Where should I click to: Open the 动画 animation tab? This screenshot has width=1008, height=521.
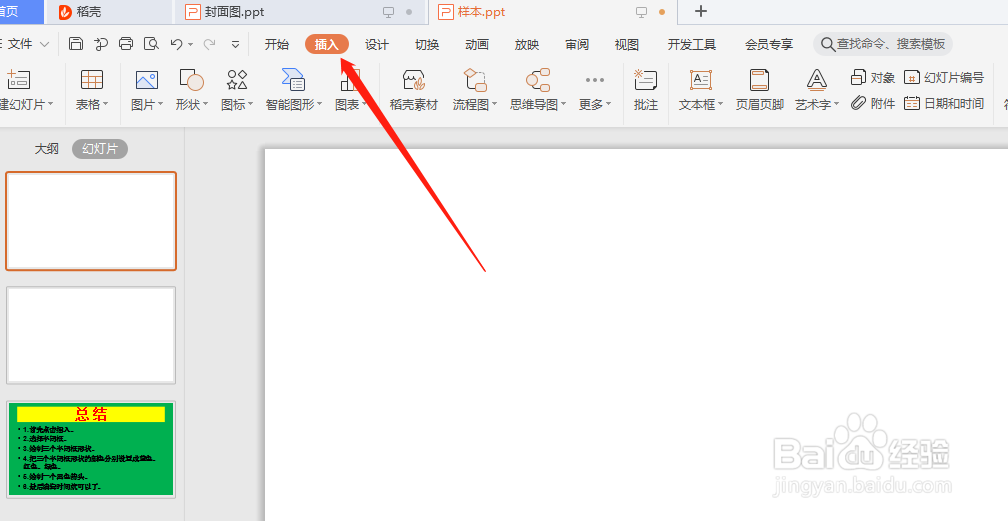click(x=477, y=44)
